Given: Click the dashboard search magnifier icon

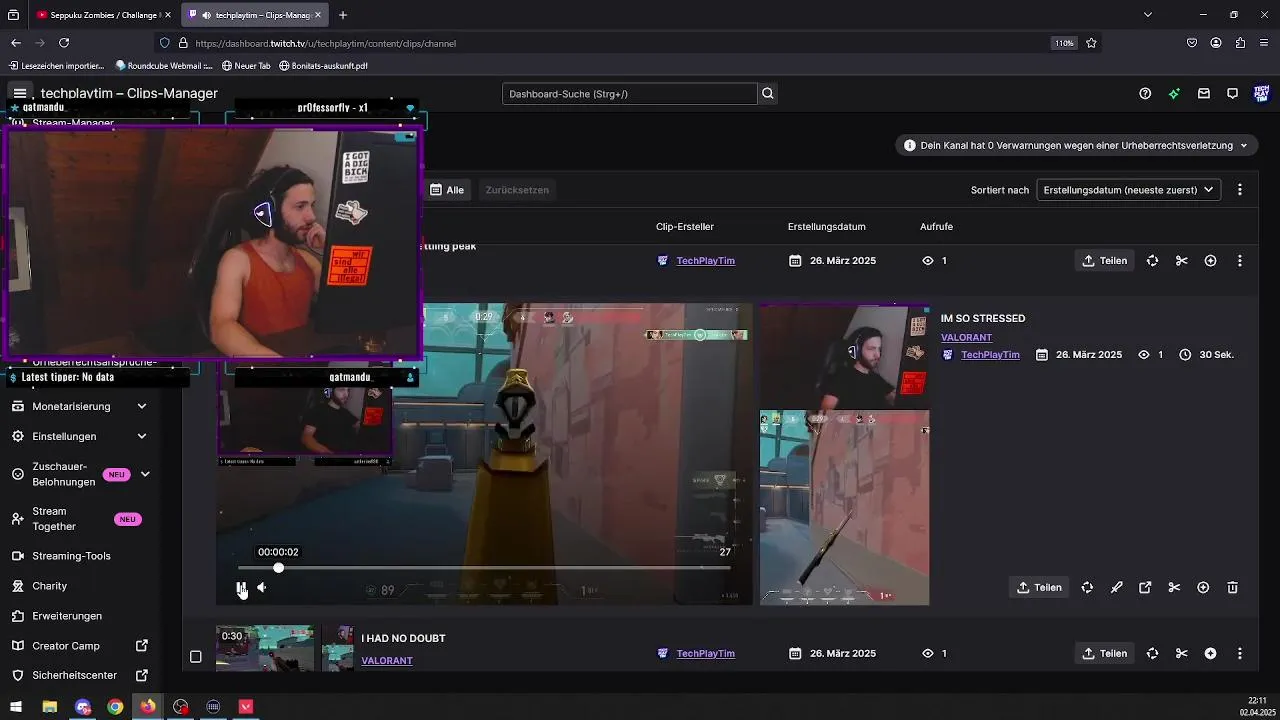Looking at the screenshot, I should [x=768, y=94].
